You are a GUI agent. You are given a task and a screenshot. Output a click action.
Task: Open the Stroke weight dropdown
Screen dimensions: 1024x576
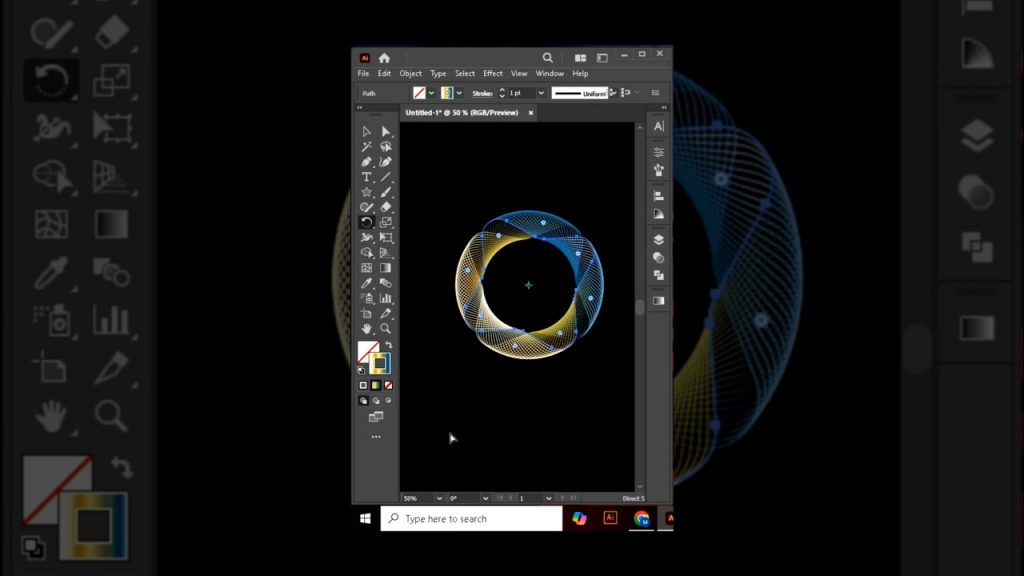click(541, 93)
